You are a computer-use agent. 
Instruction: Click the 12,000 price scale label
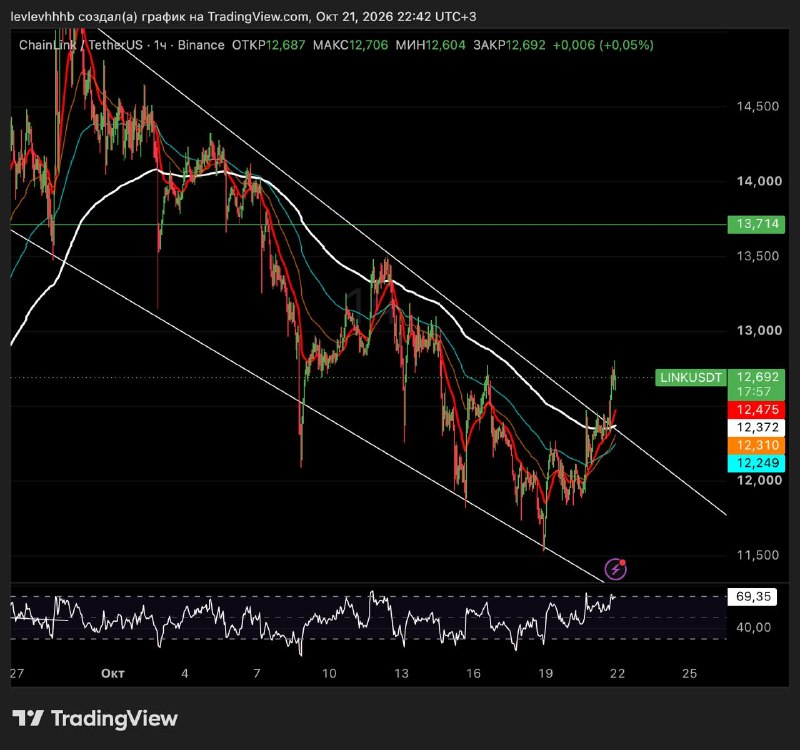pos(759,480)
